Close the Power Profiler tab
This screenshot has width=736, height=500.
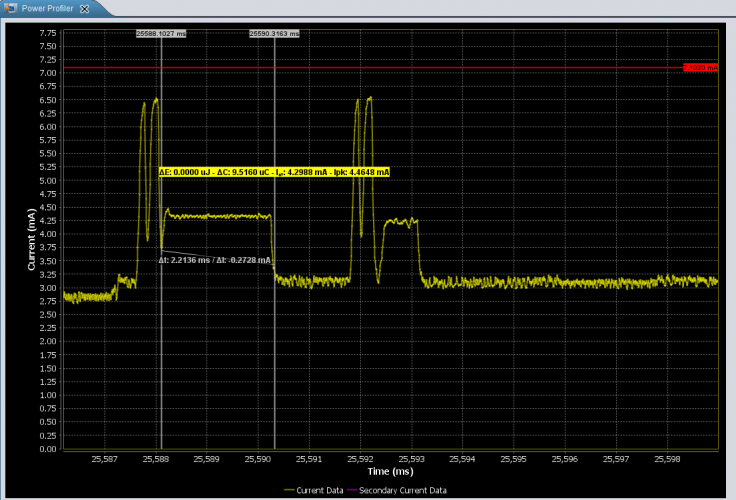click(84, 7)
